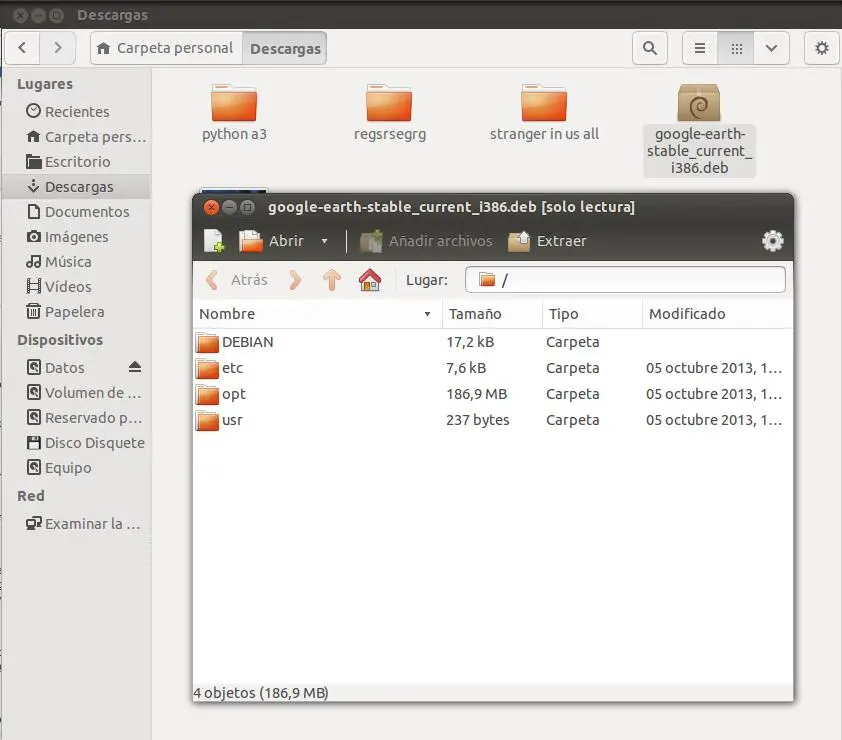This screenshot has width=842, height=740.
Task: Select the python a3 folder
Action: (x=234, y=113)
